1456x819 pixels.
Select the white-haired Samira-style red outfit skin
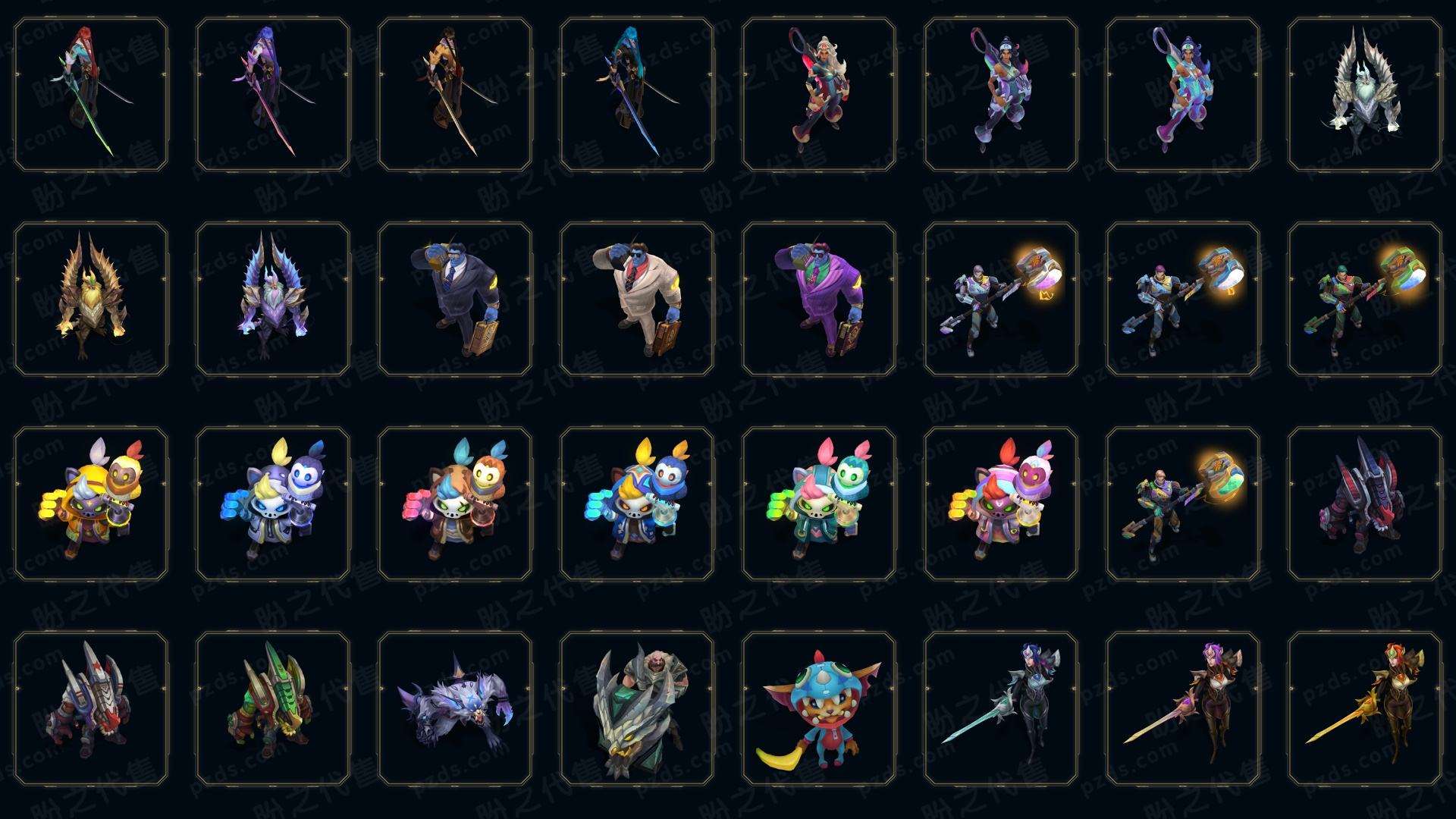pos(819,95)
